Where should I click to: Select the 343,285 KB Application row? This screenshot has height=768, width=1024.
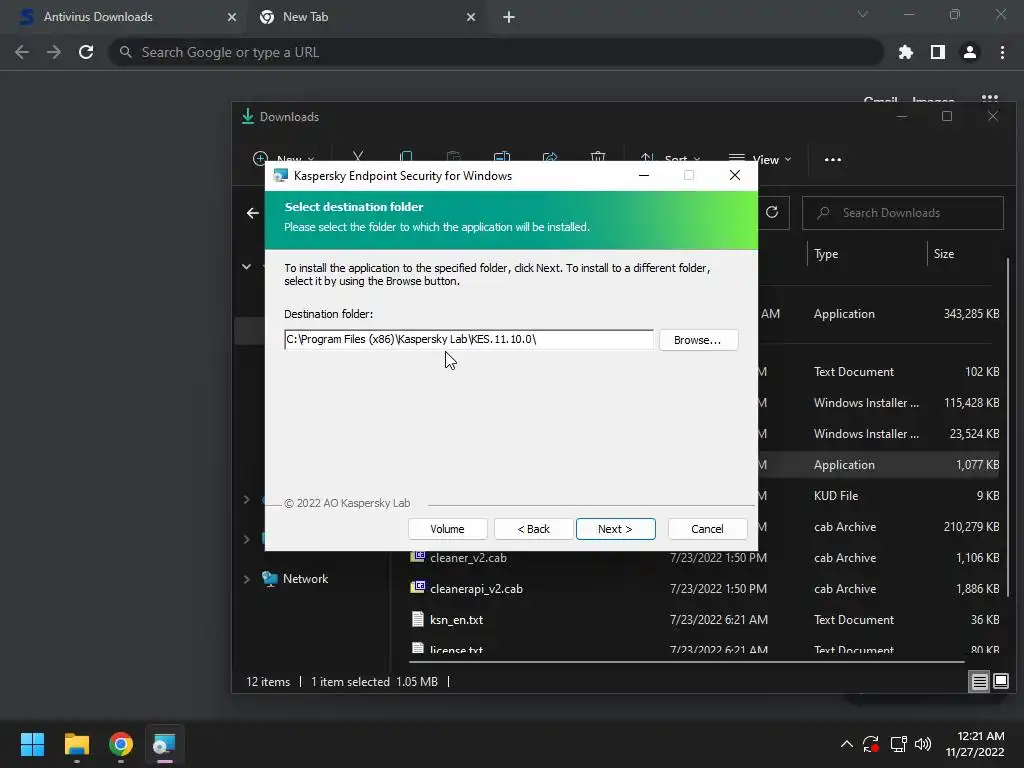pos(880,314)
